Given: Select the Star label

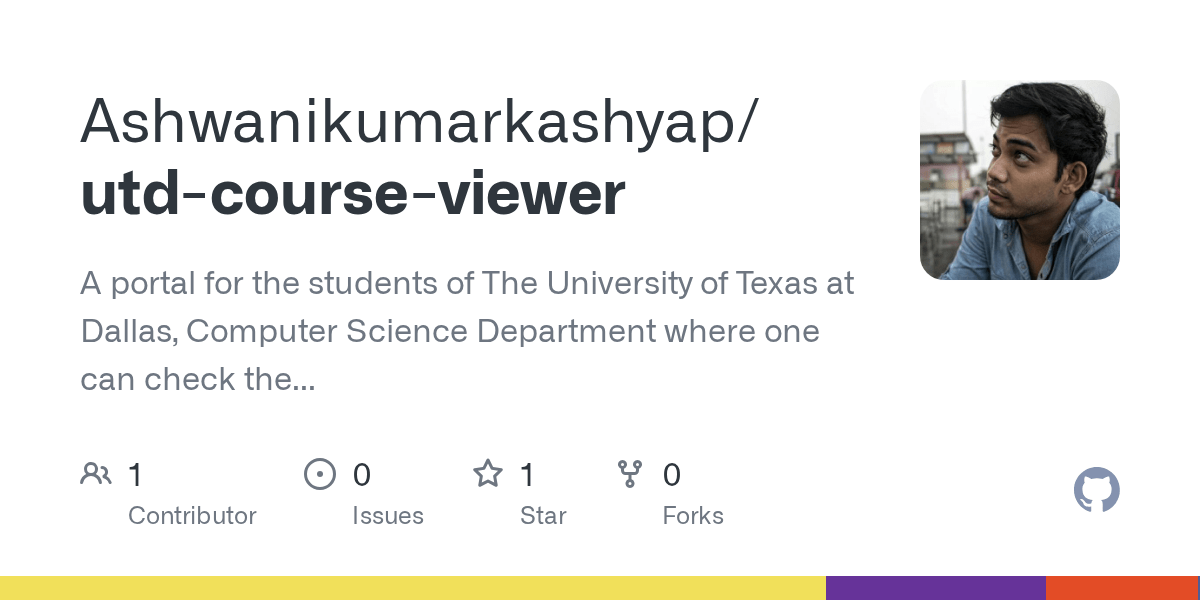Looking at the screenshot, I should [543, 516].
